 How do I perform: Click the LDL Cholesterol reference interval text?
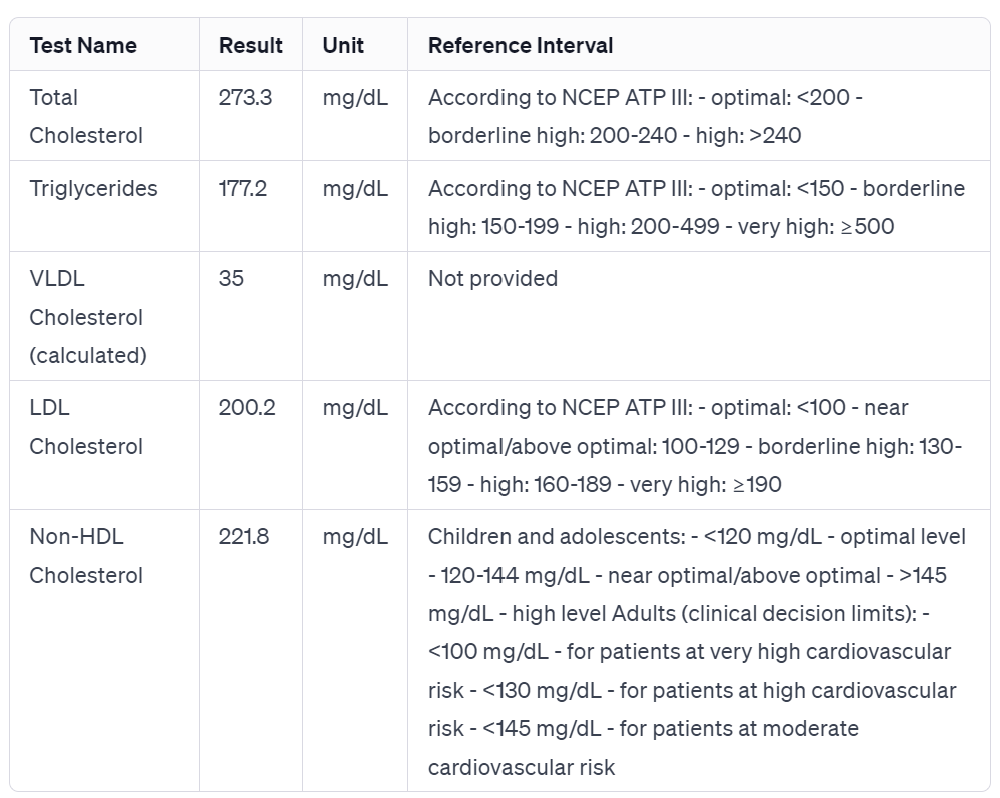pyautogui.click(x=695, y=446)
